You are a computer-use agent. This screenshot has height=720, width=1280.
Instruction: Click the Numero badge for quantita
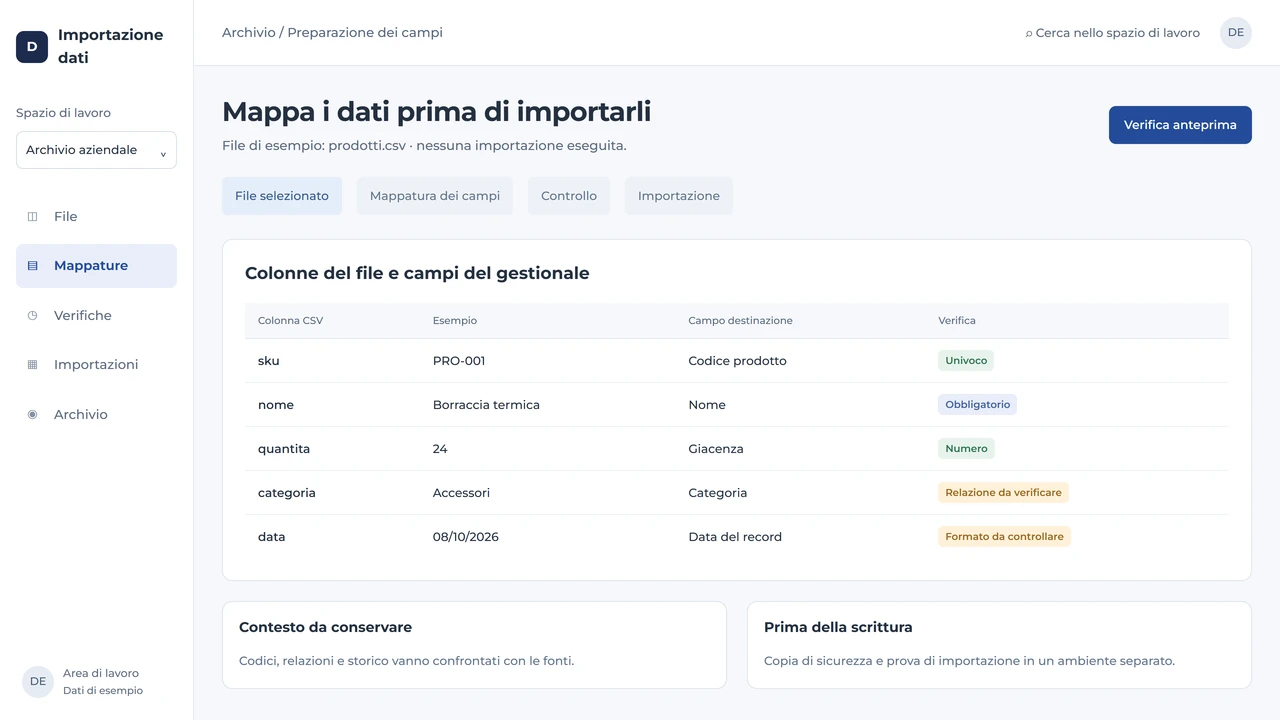pyautogui.click(x=966, y=449)
